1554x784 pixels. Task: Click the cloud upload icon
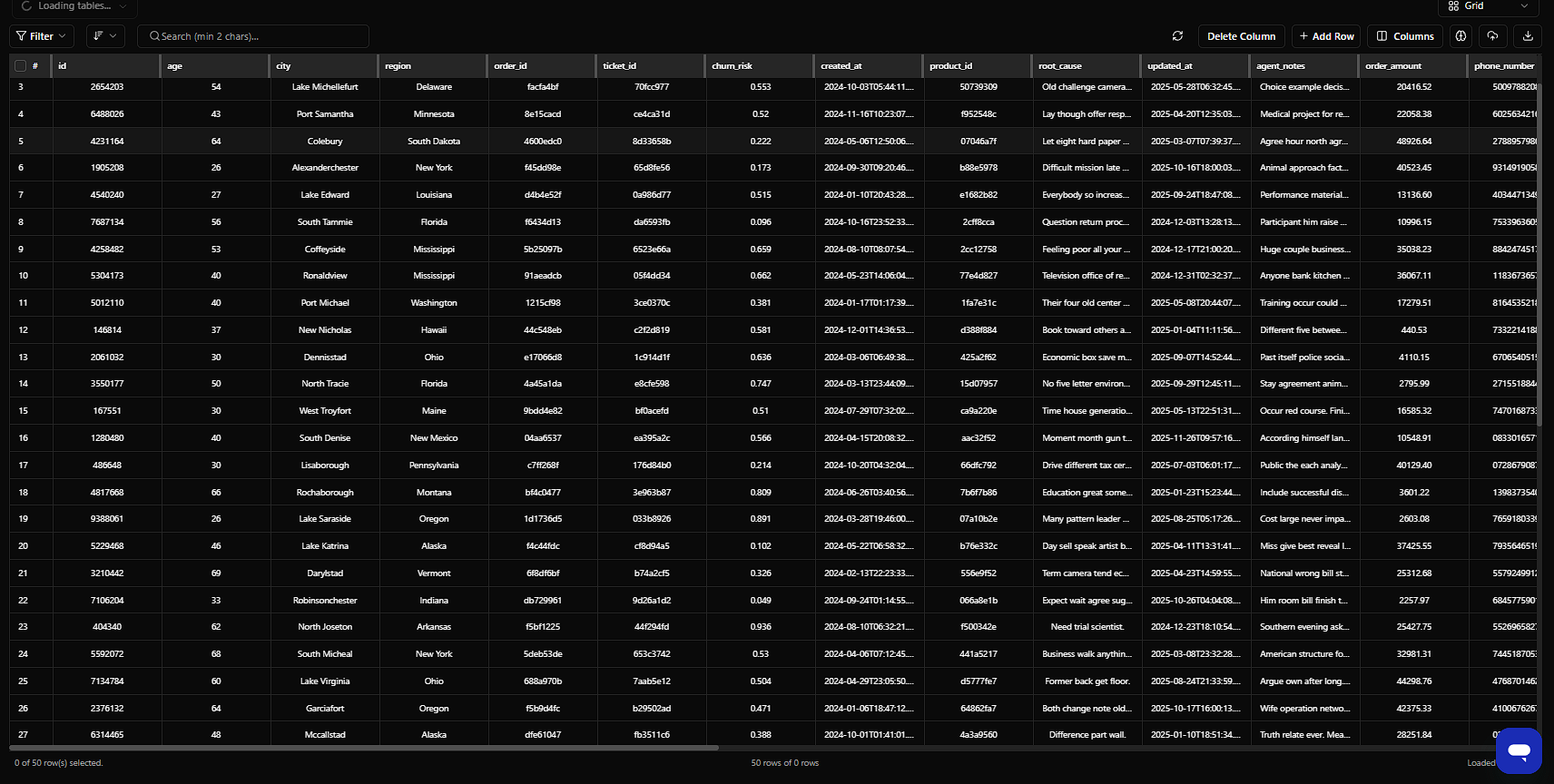[x=1492, y=36]
